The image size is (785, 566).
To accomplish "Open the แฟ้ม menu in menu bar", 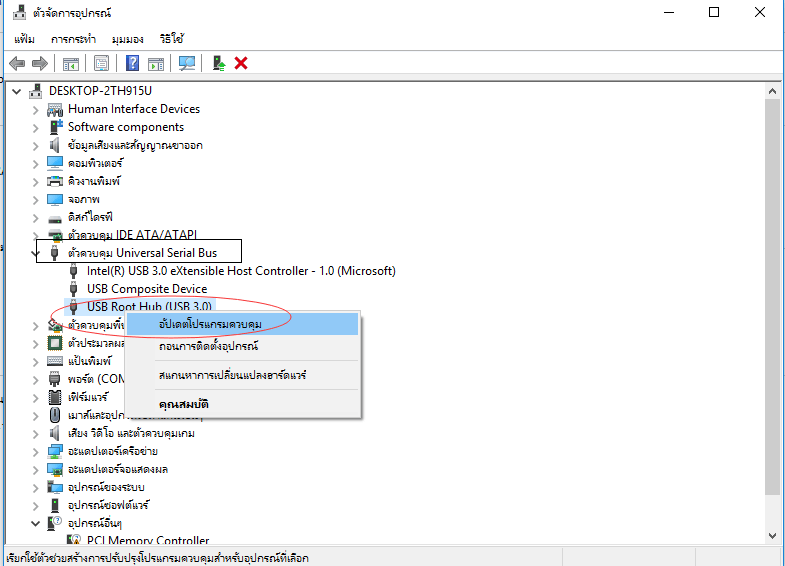I will click(25, 38).
